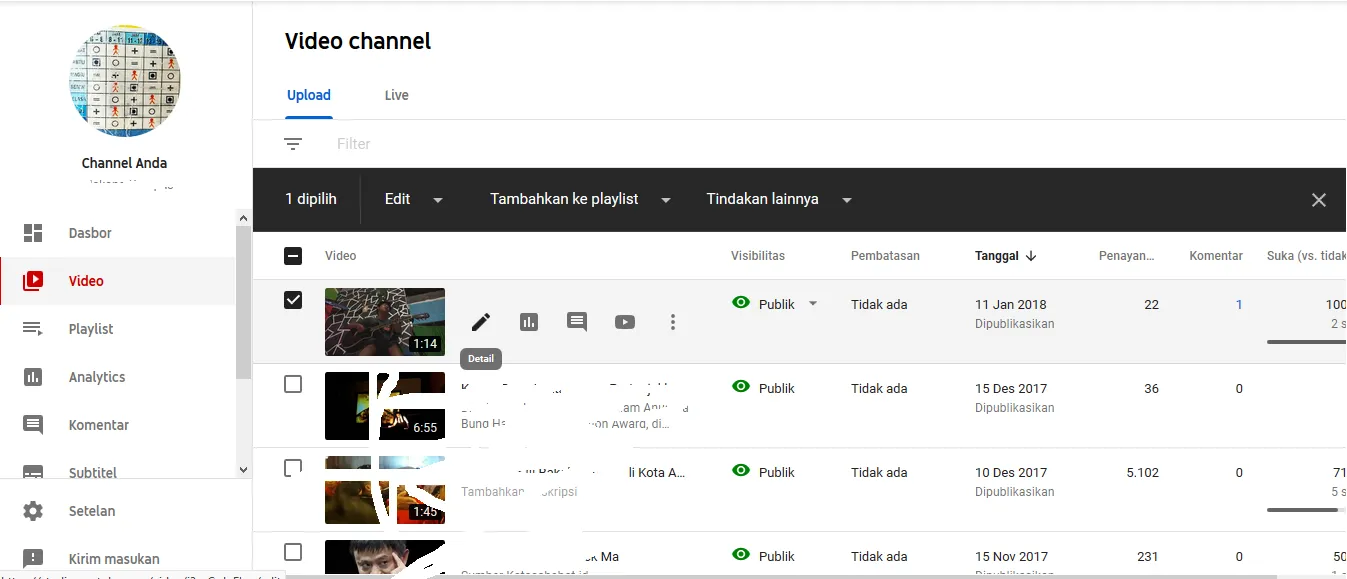Click the View on YouTube play icon
Image resolution: width=1347 pixels, height=579 pixels.
pos(625,322)
